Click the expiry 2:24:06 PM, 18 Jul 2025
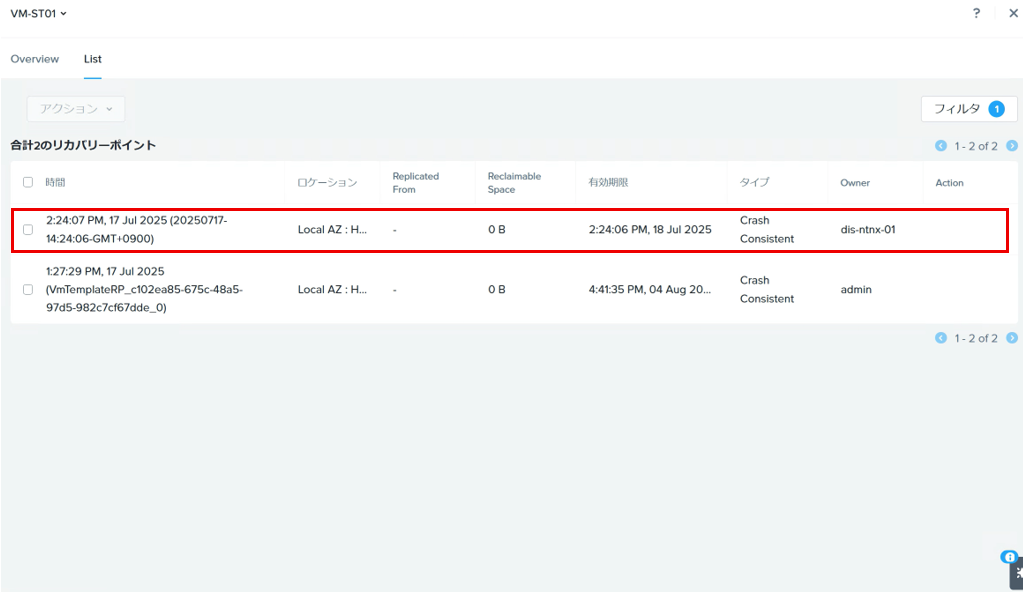The width and height of the screenshot is (1023, 592). [650, 229]
